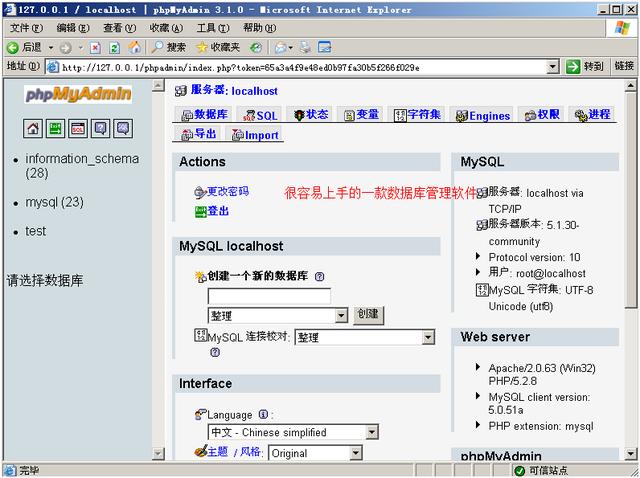Open the SQL tab
The height and width of the screenshot is (478, 640).
click(260, 116)
